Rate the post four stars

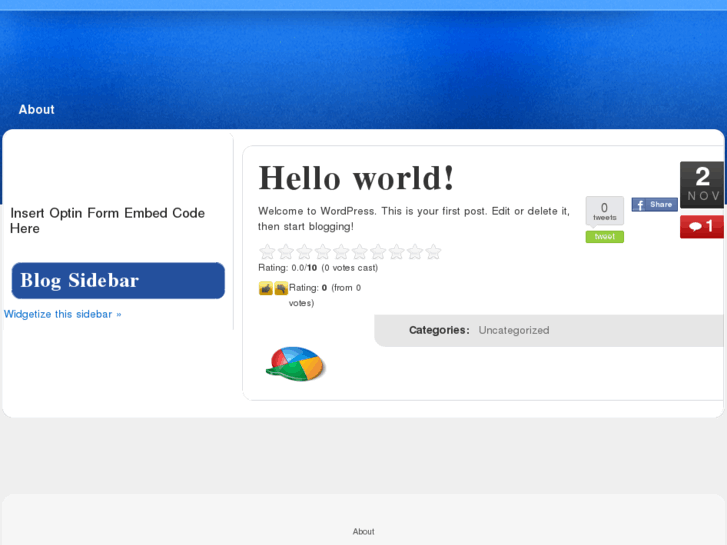click(x=323, y=252)
